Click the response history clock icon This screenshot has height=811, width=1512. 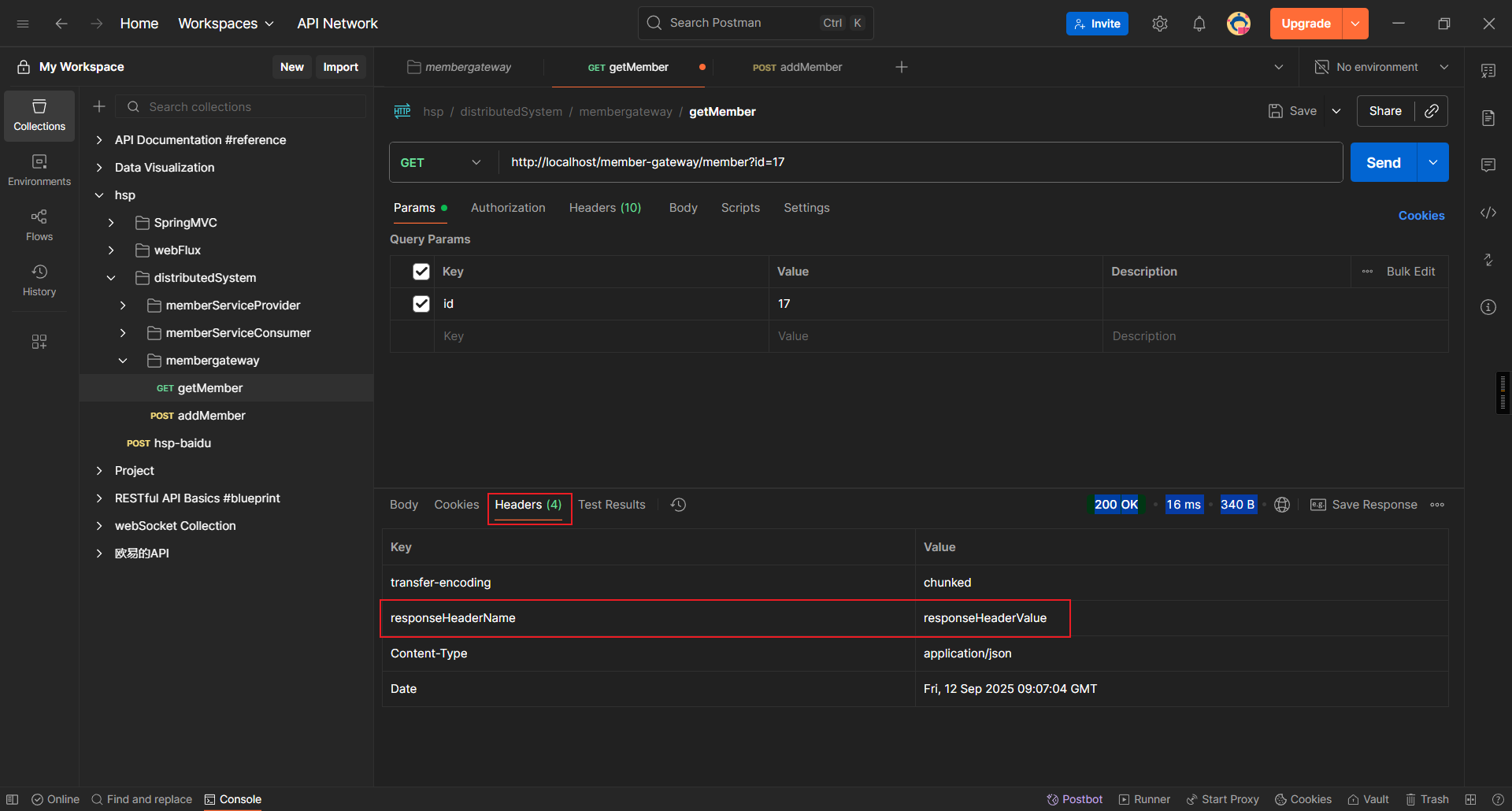coord(678,505)
